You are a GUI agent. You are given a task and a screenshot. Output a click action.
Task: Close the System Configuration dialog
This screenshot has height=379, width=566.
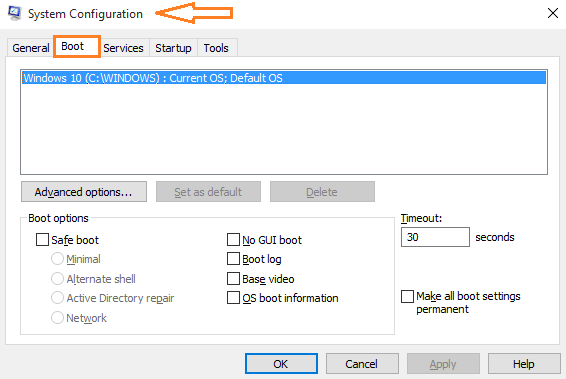[x=553, y=13]
